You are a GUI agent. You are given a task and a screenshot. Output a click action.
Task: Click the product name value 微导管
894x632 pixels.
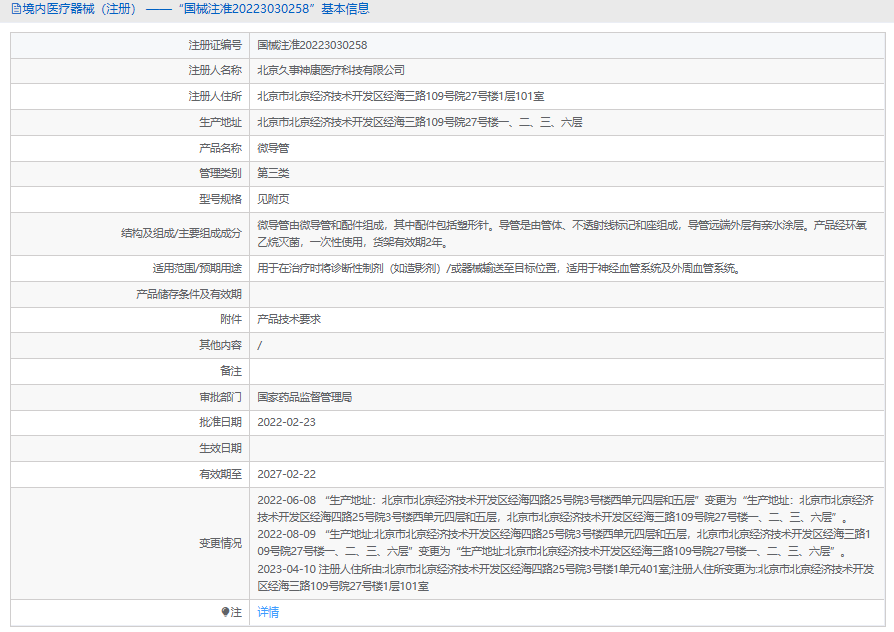(273, 148)
